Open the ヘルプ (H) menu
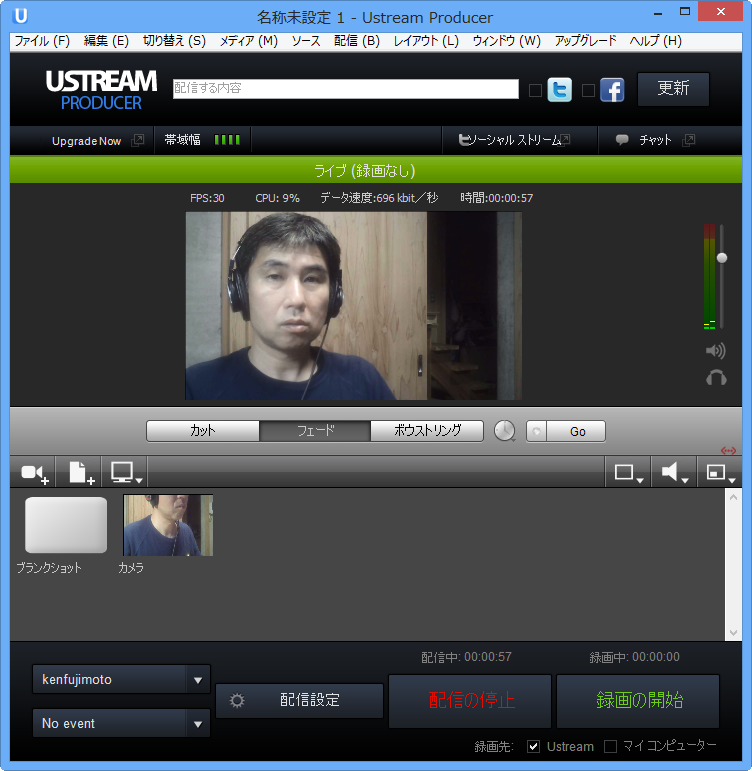 (x=656, y=41)
